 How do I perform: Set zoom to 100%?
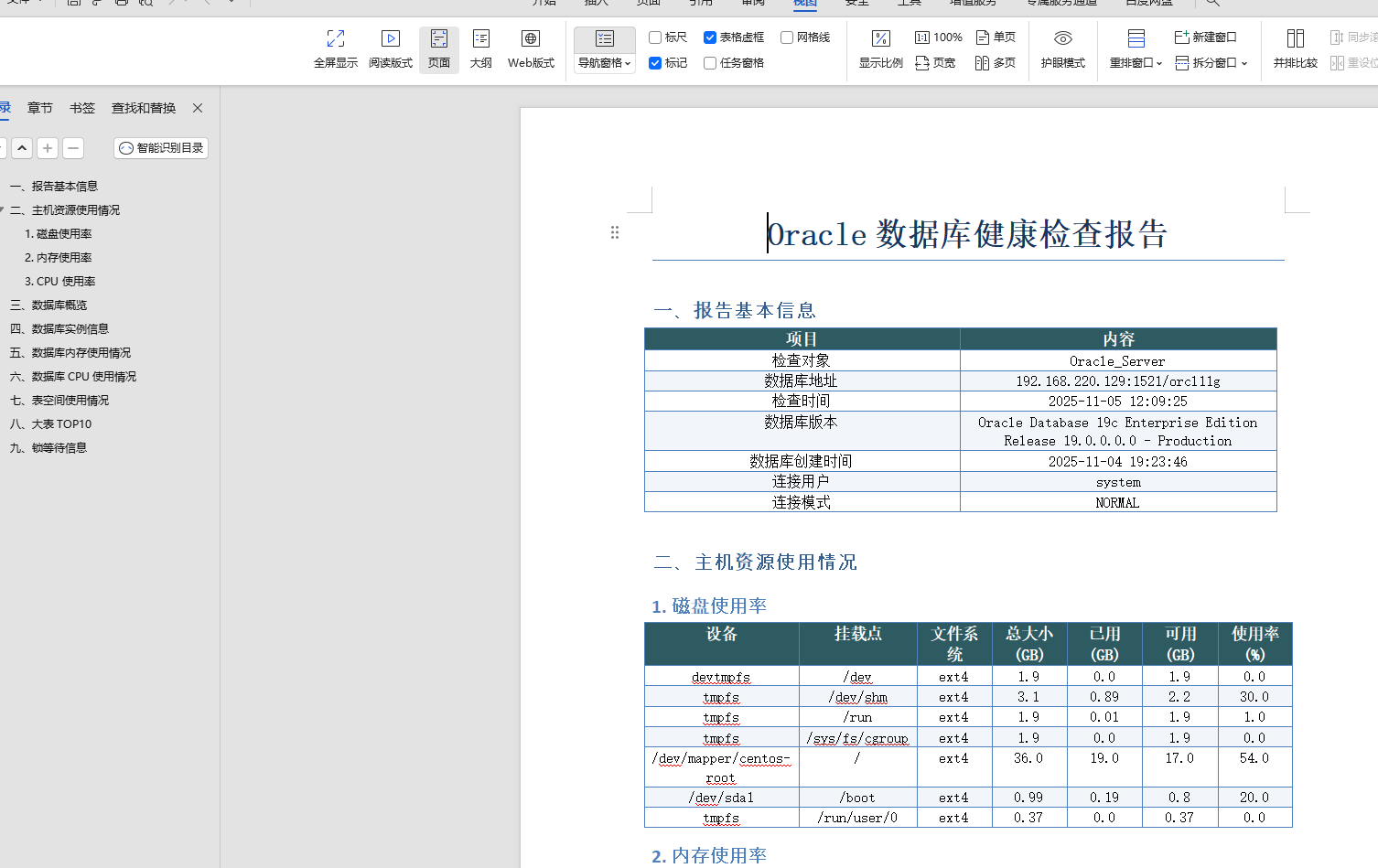click(938, 38)
